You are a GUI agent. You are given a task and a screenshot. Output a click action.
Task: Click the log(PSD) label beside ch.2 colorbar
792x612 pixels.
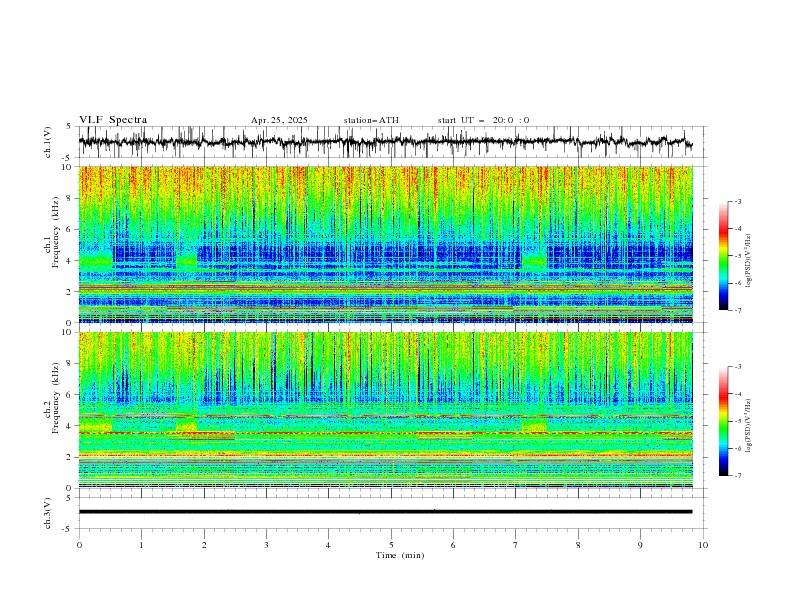749,425
